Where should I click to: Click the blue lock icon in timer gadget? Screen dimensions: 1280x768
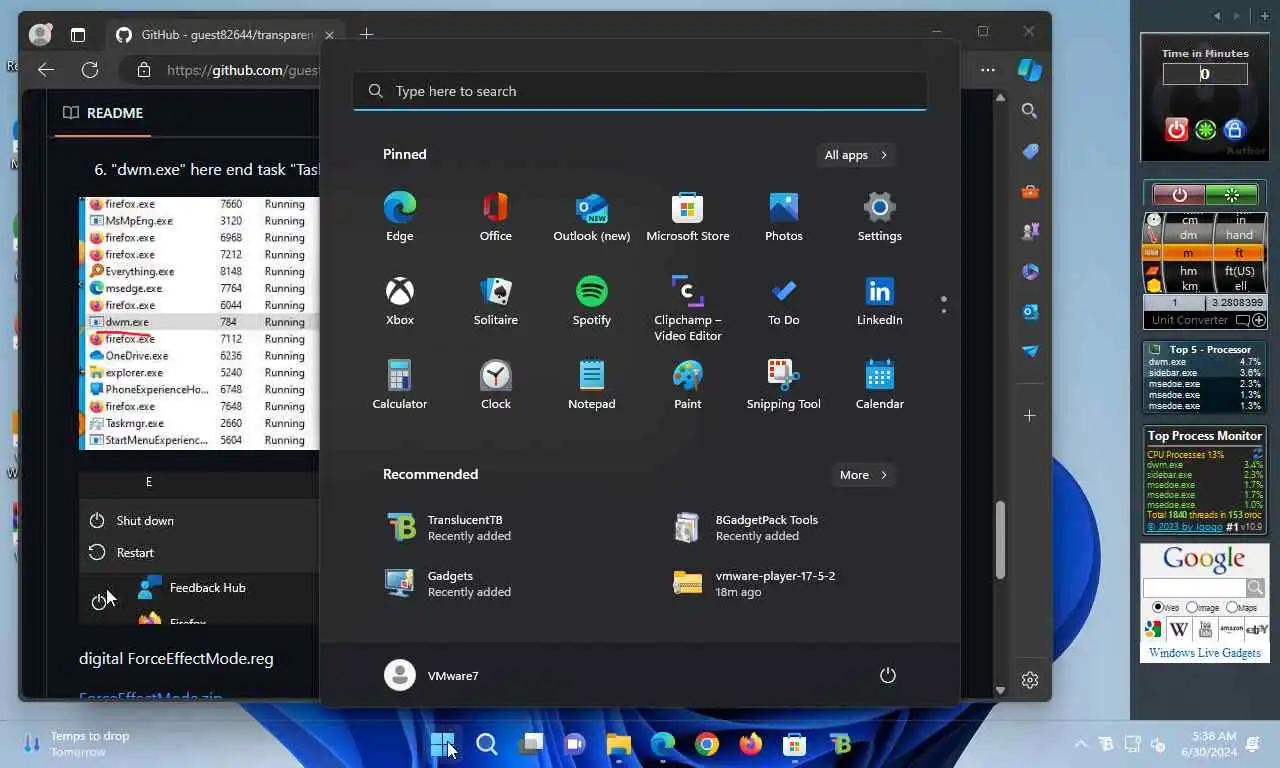click(x=1234, y=130)
